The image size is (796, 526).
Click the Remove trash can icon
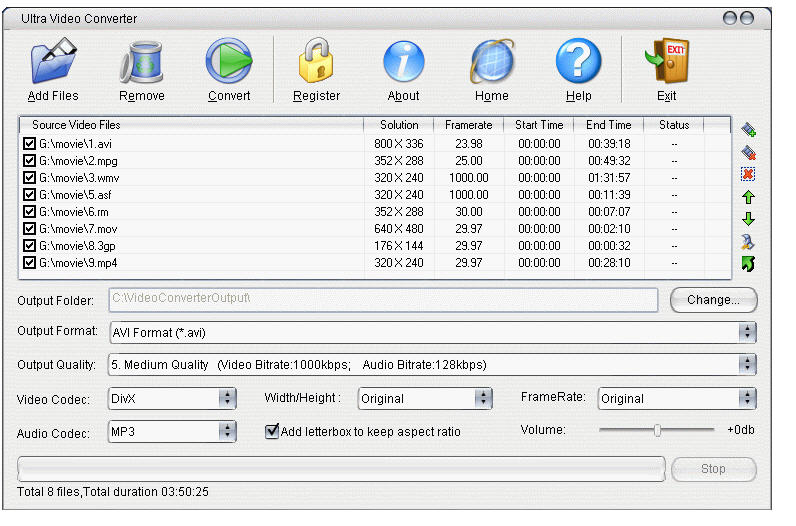142,62
